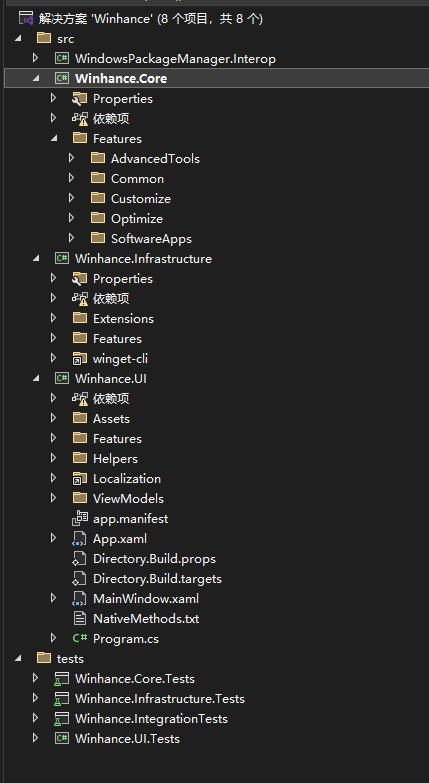This screenshot has width=429, height=783.
Task: Click the C# project icon of Winhance.Core
Action: pyautogui.click(x=62, y=78)
